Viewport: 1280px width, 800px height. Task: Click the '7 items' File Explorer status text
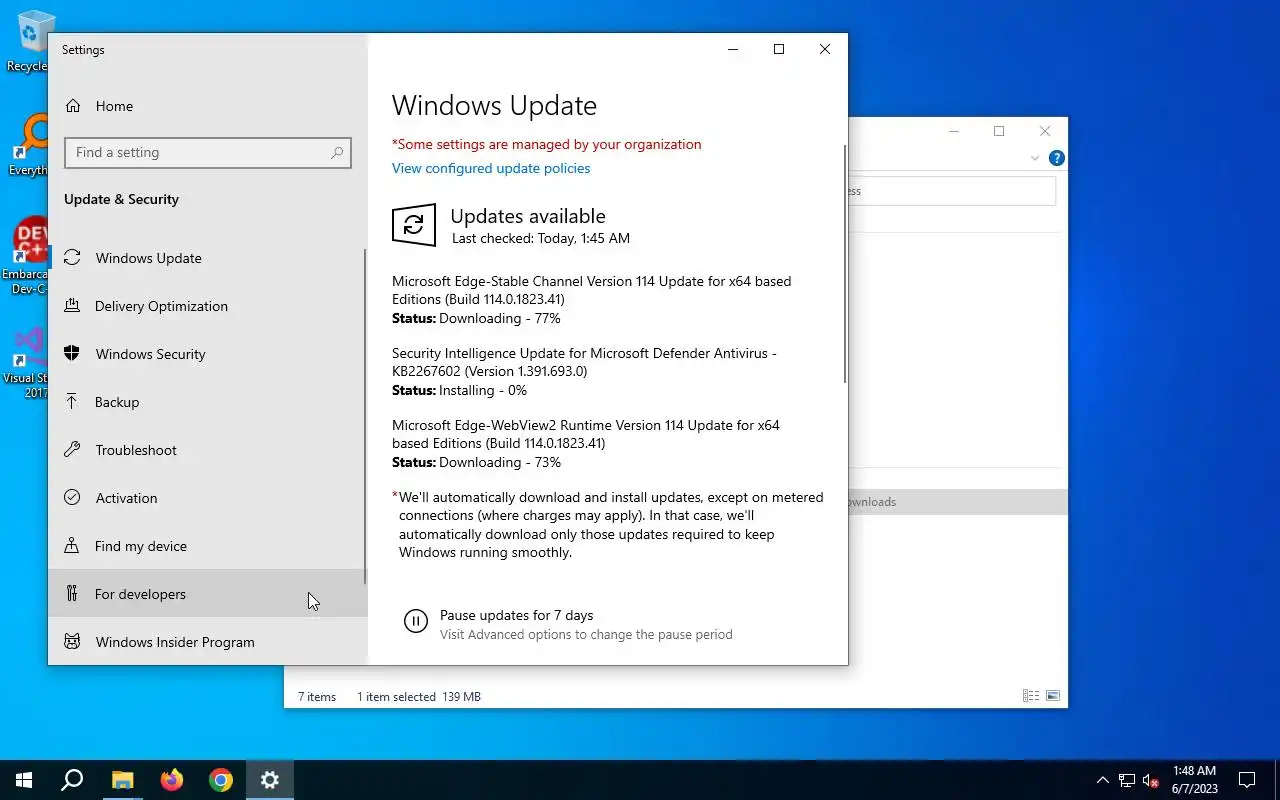(317, 697)
